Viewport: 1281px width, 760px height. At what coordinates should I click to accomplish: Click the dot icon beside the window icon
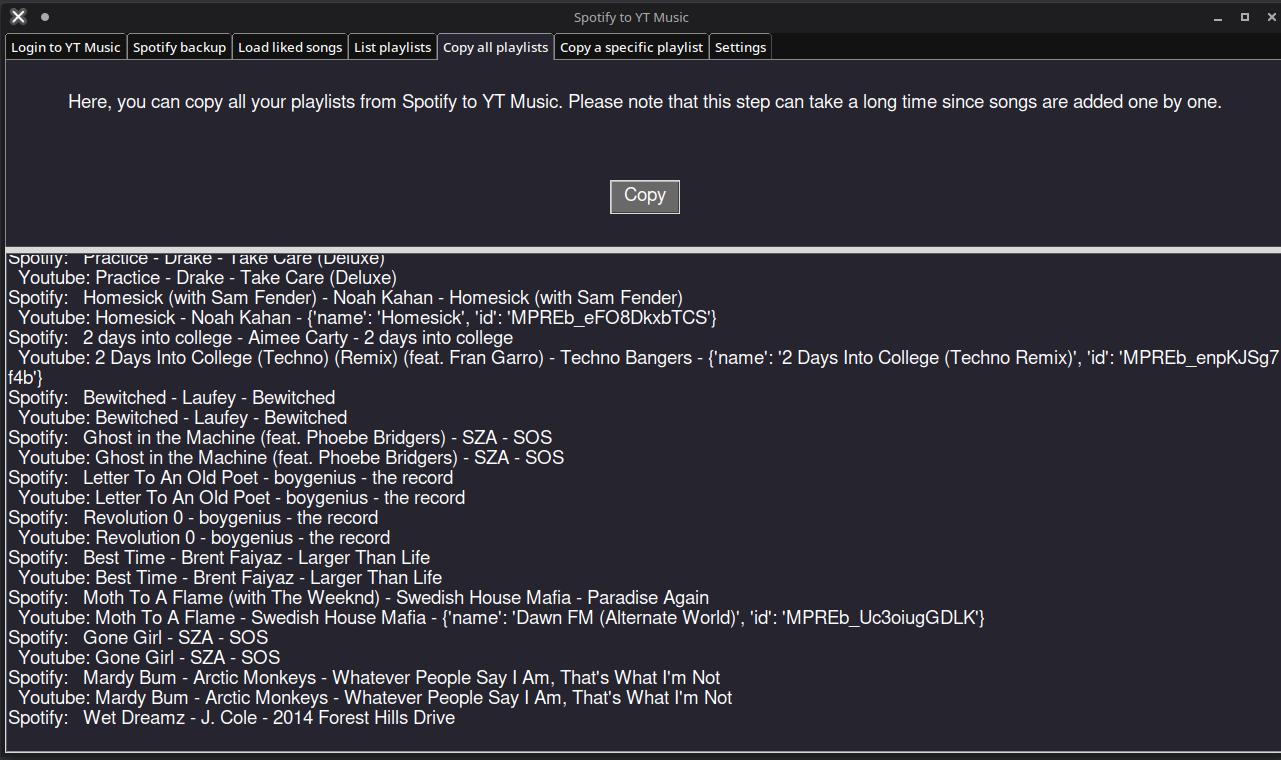coord(45,17)
